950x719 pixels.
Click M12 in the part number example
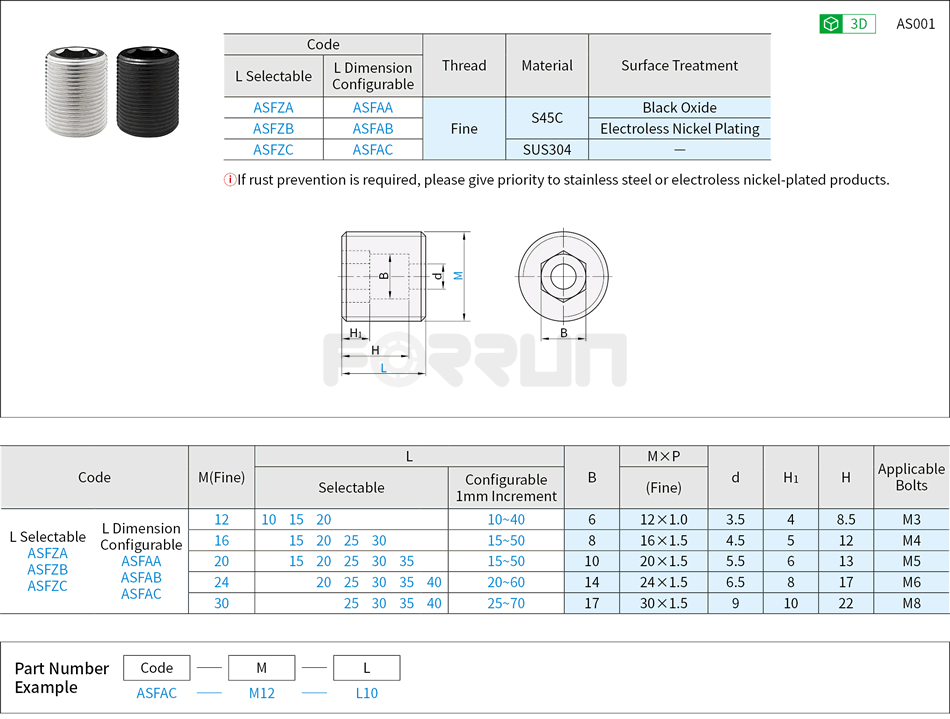click(261, 693)
